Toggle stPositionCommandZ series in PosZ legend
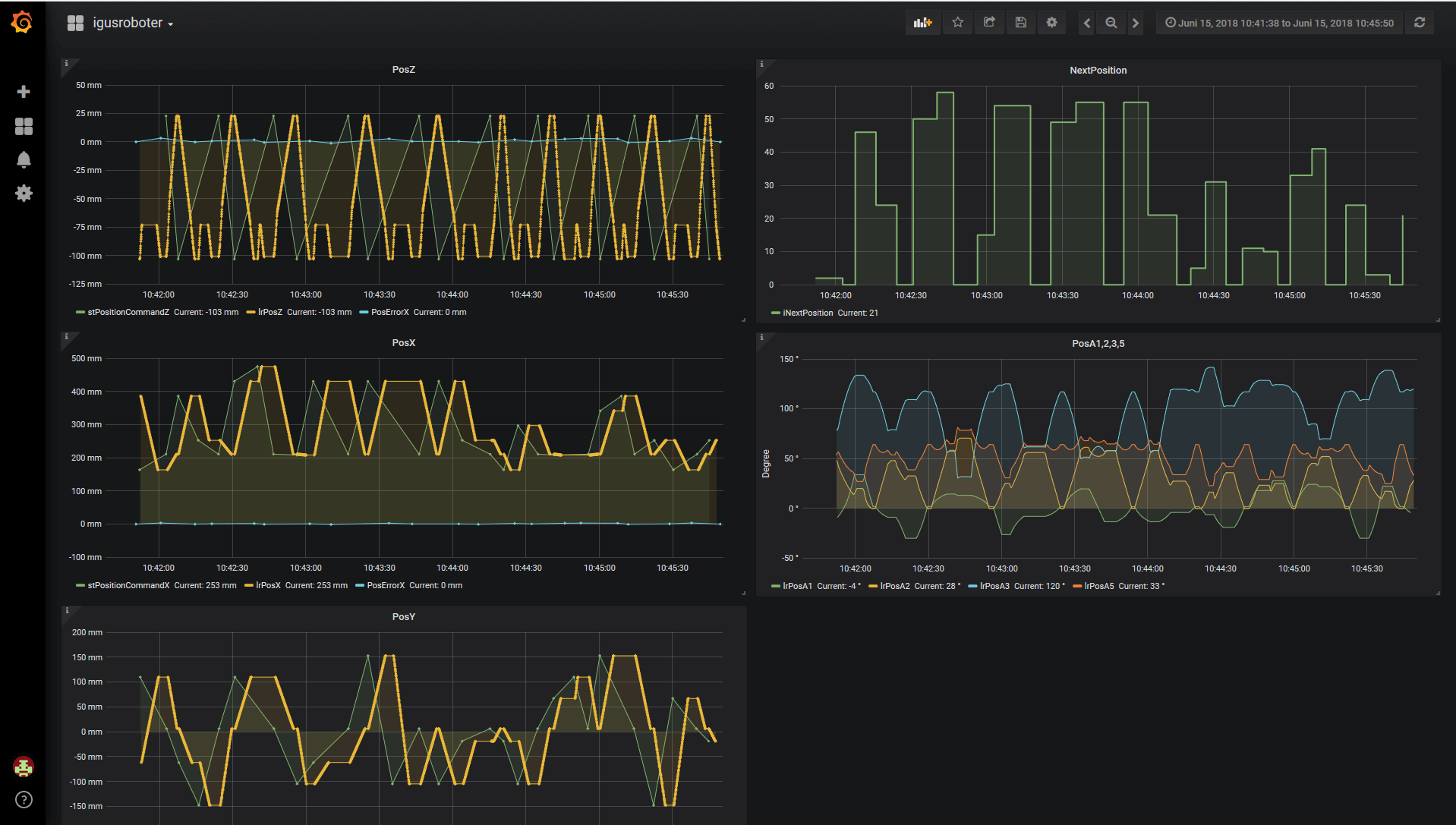Viewport: 1456px width, 825px height. [x=128, y=312]
